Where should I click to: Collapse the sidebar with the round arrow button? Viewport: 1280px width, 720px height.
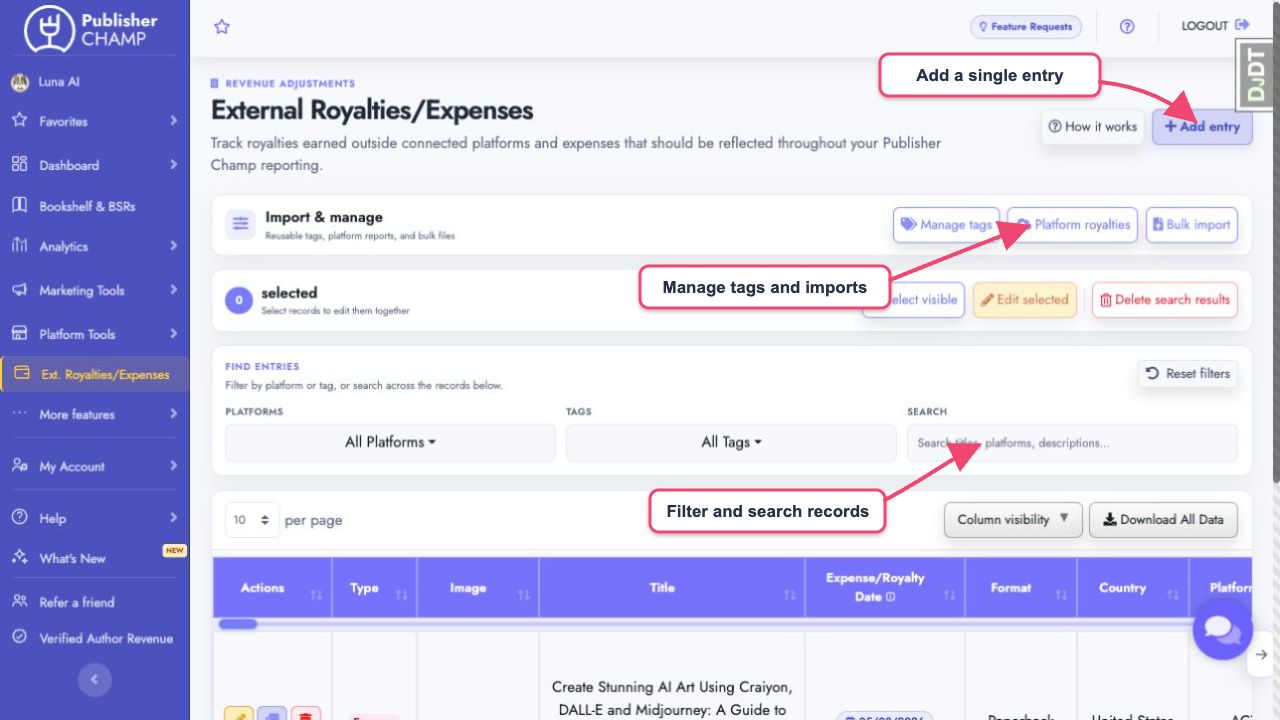tap(94, 680)
